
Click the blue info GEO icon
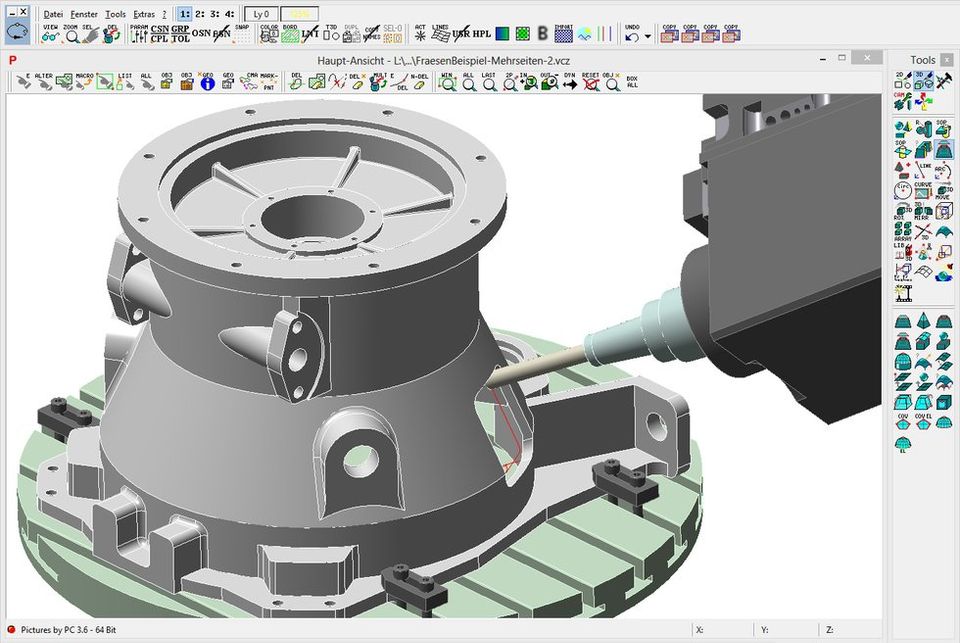(x=208, y=82)
